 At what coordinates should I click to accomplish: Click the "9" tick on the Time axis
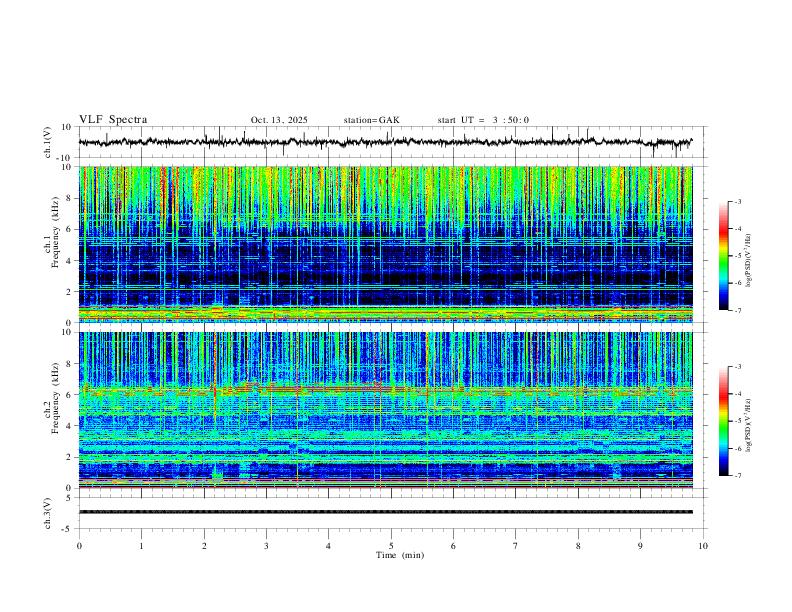pos(640,546)
